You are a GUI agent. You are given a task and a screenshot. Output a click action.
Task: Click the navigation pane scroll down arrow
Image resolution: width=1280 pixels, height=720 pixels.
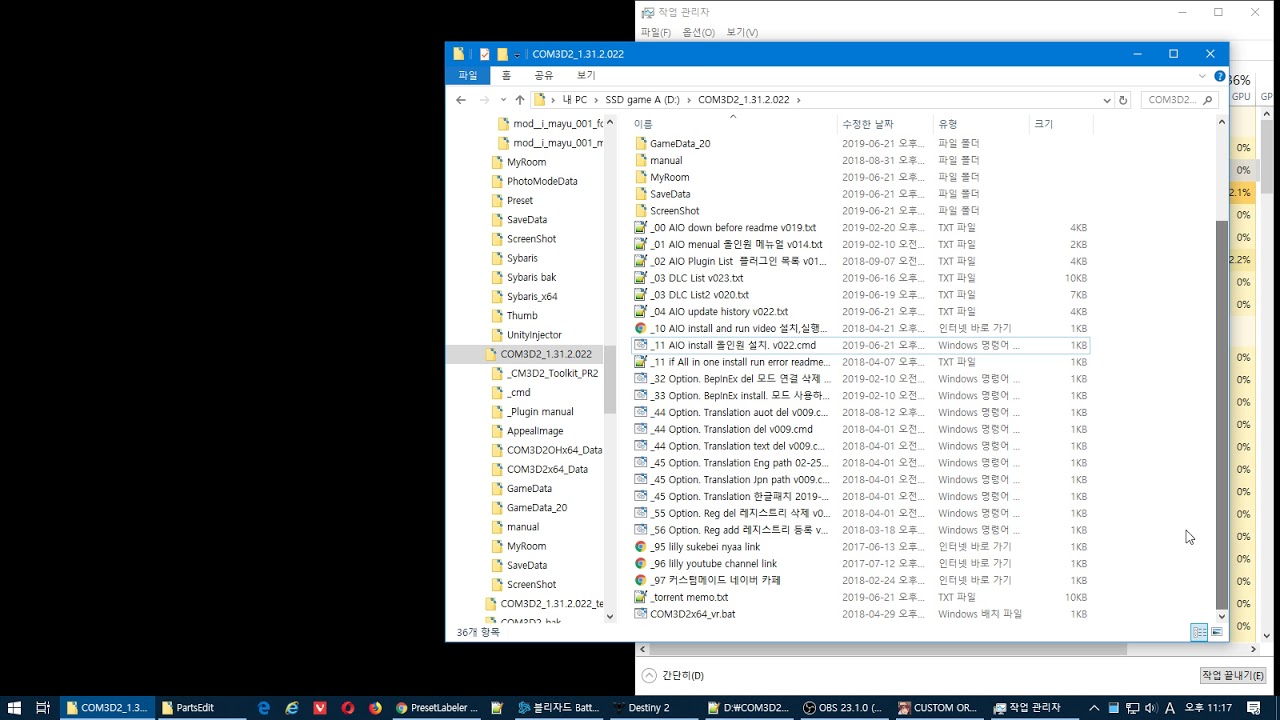pos(610,617)
